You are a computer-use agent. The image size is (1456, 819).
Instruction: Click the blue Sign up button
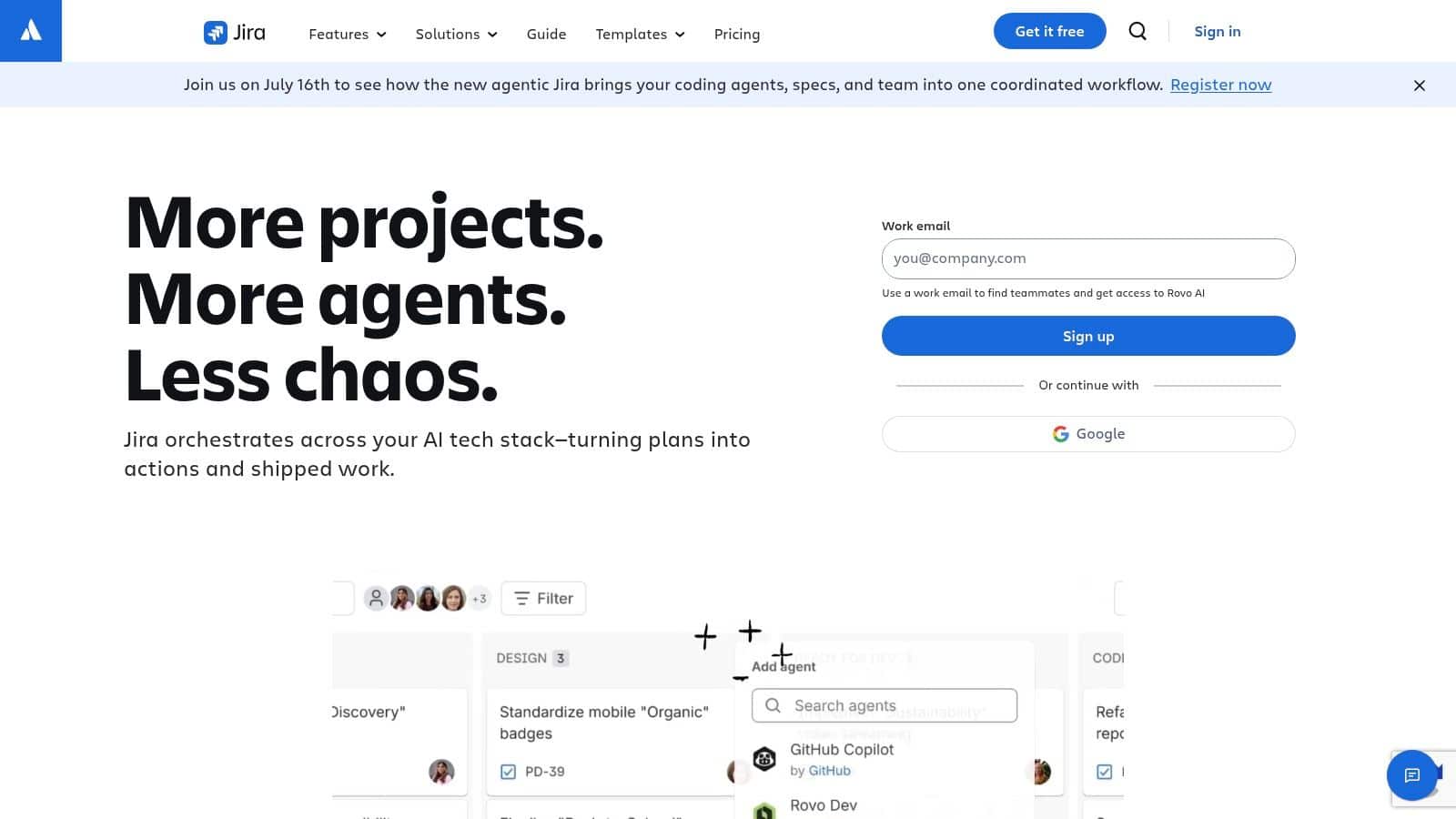coord(1088,336)
